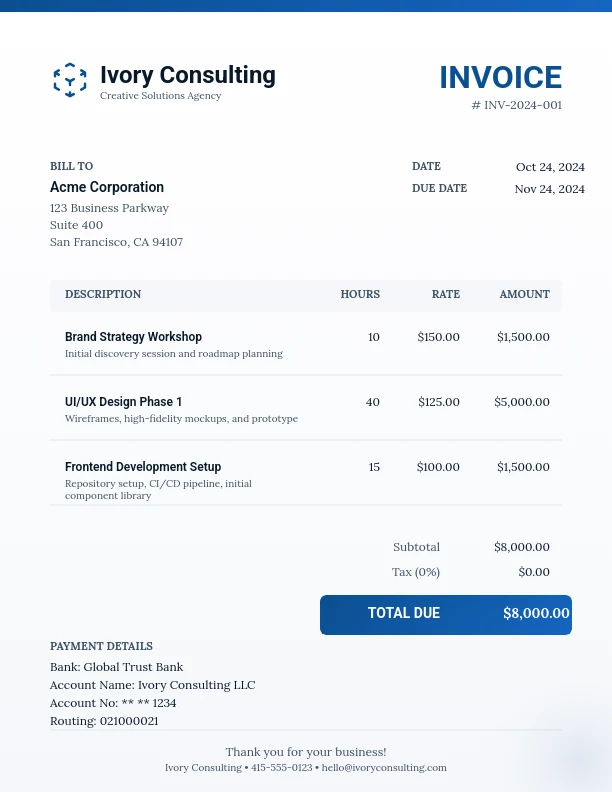Click the AMOUNT column header
Viewport: 612px width, 792px height.
525,294
